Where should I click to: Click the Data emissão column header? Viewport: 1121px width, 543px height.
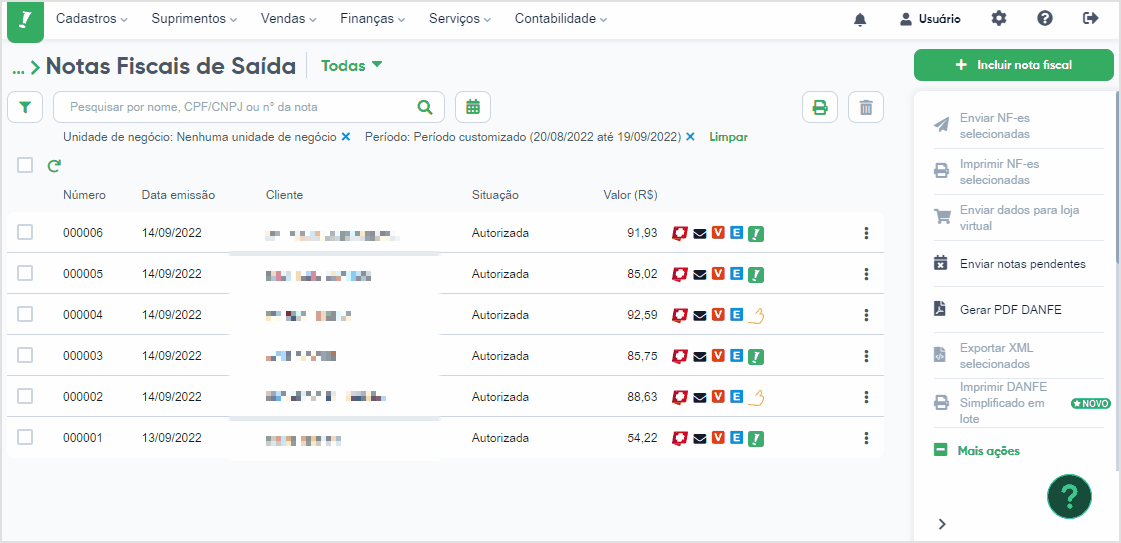tap(178, 195)
